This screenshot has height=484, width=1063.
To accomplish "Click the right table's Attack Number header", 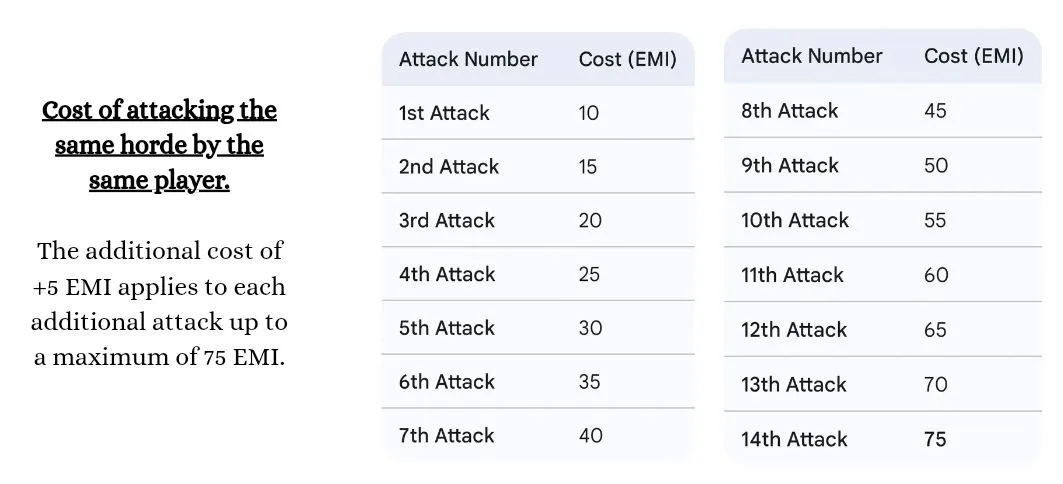I will tap(811, 56).
